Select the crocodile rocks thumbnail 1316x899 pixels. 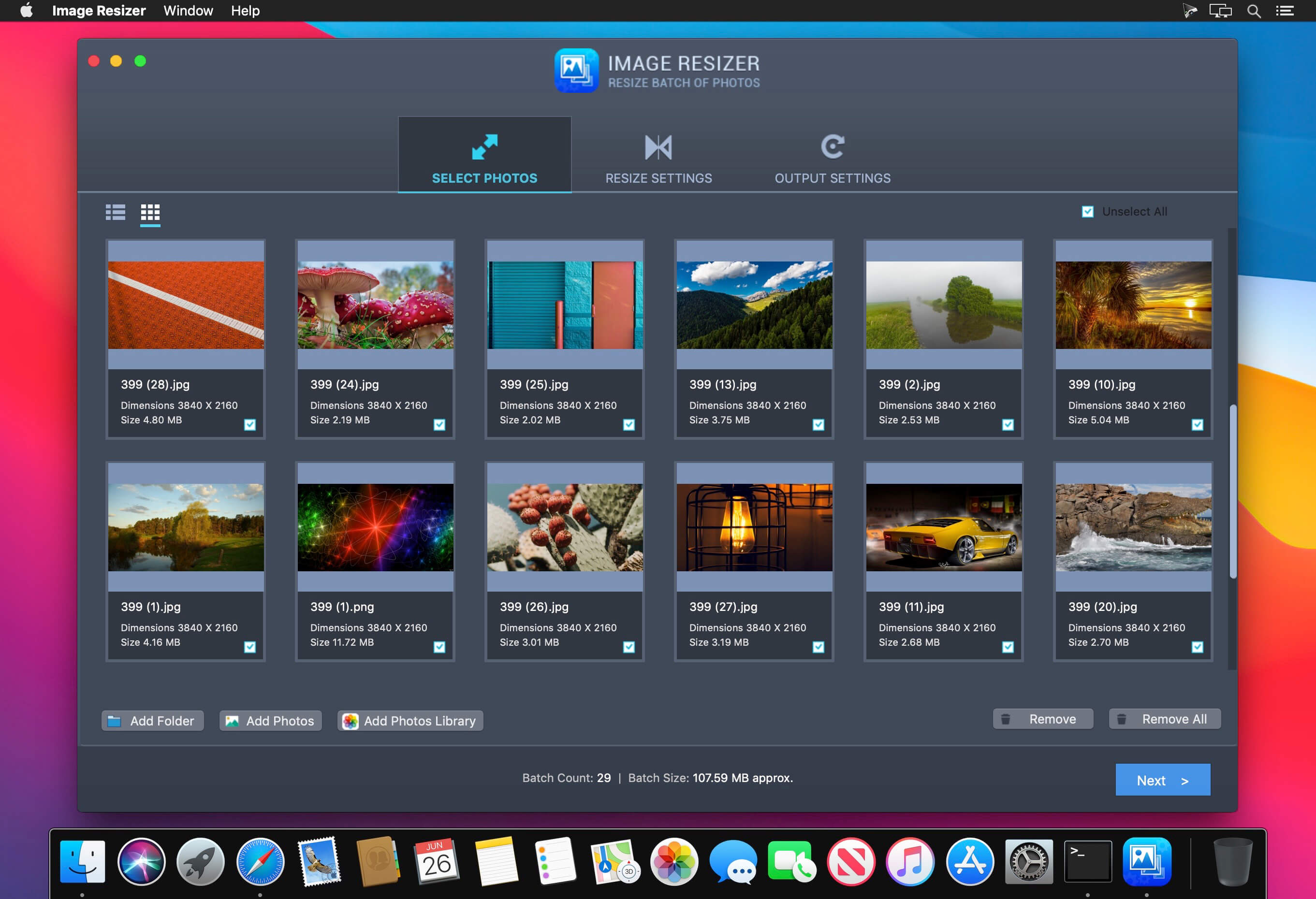[1134, 528]
